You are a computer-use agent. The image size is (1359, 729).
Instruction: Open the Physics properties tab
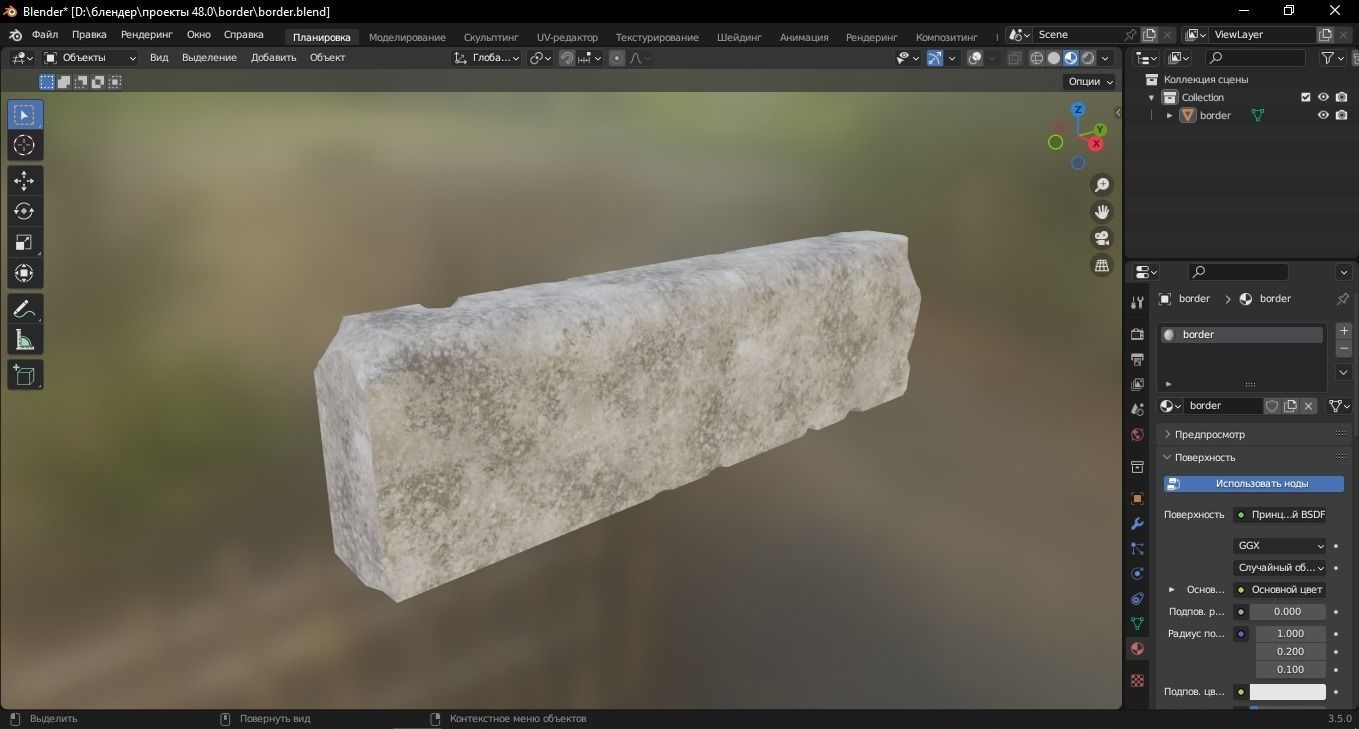click(1137, 574)
